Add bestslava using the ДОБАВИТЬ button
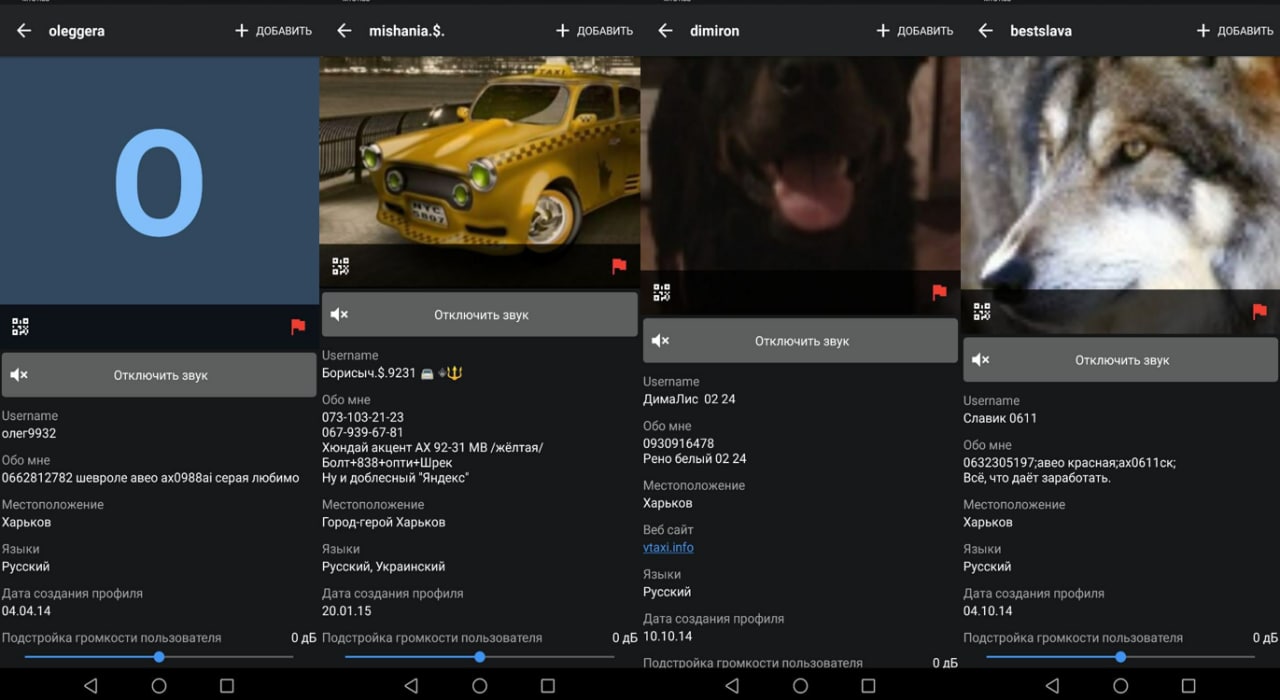The width and height of the screenshot is (1280, 700). [1235, 31]
